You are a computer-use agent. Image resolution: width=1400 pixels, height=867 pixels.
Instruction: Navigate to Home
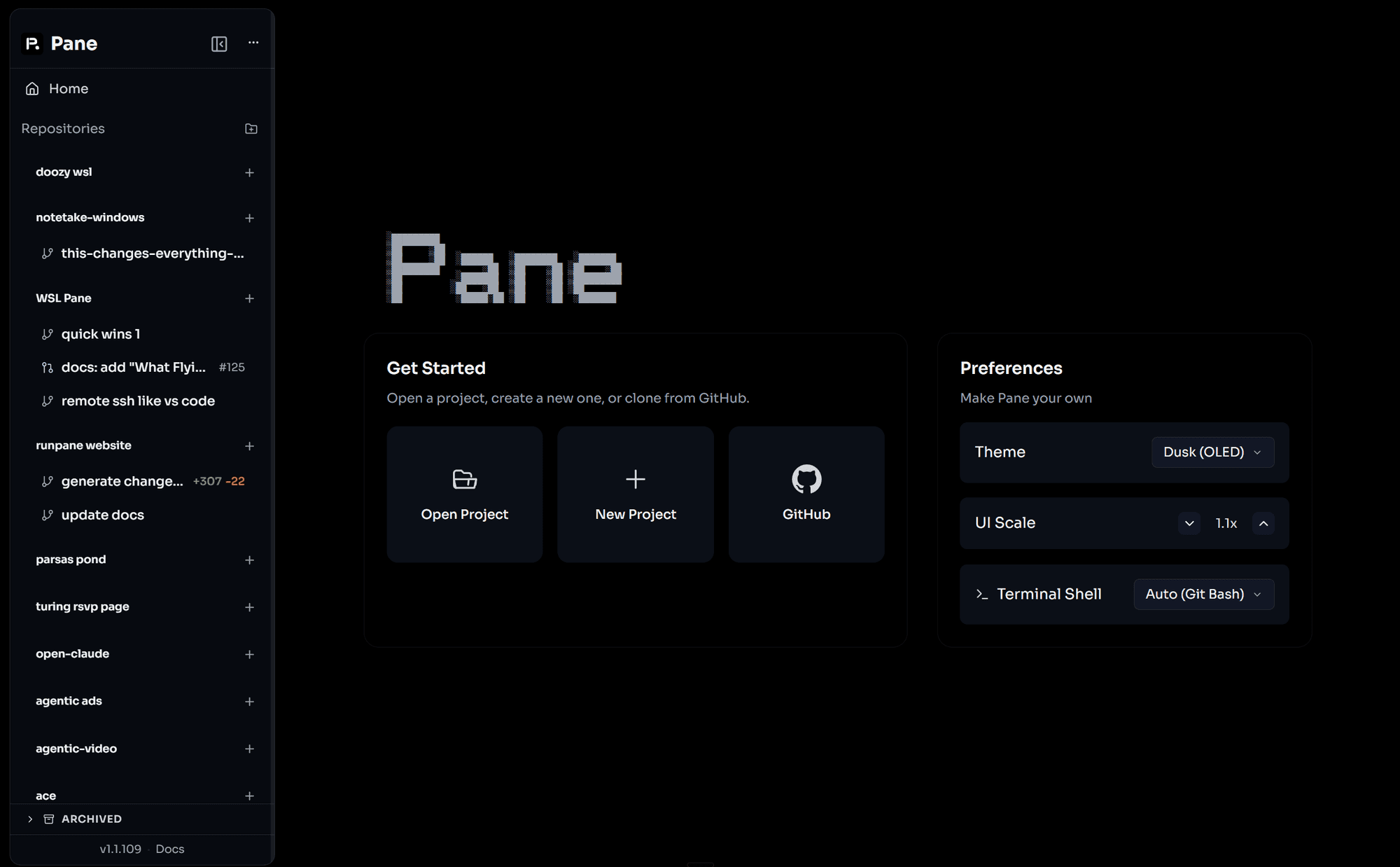click(x=68, y=88)
